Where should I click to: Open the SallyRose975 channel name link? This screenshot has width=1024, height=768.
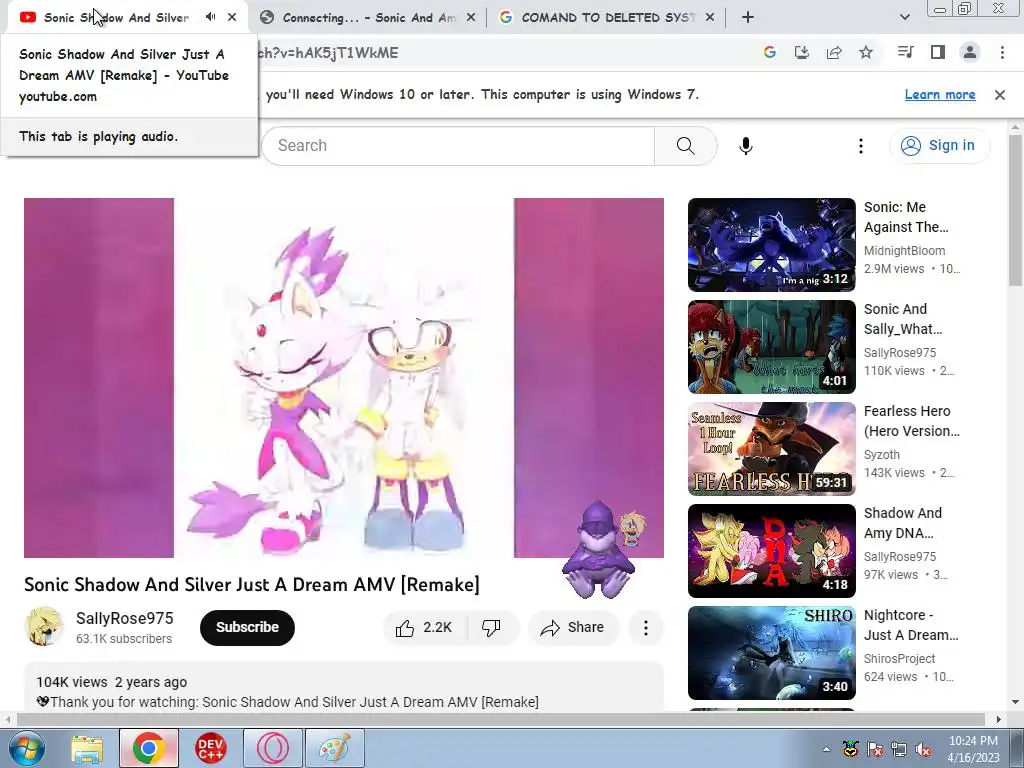coord(125,618)
